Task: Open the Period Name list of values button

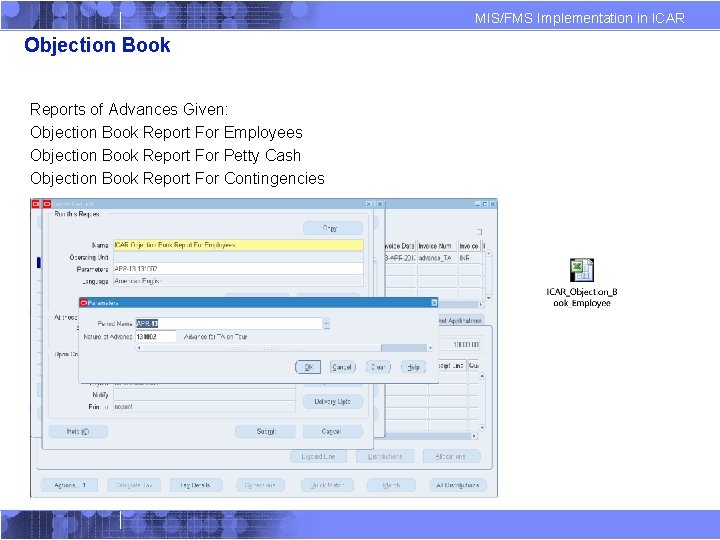Action: coord(326,324)
